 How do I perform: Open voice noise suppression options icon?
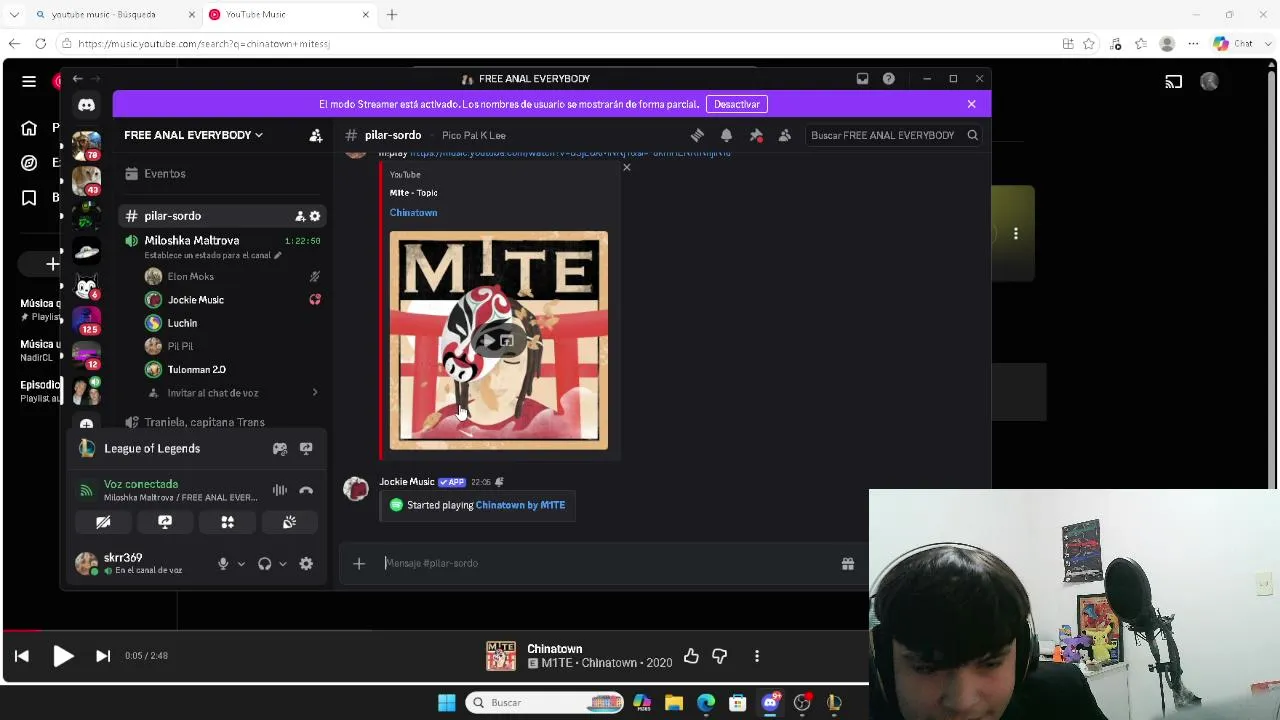coord(280,490)
